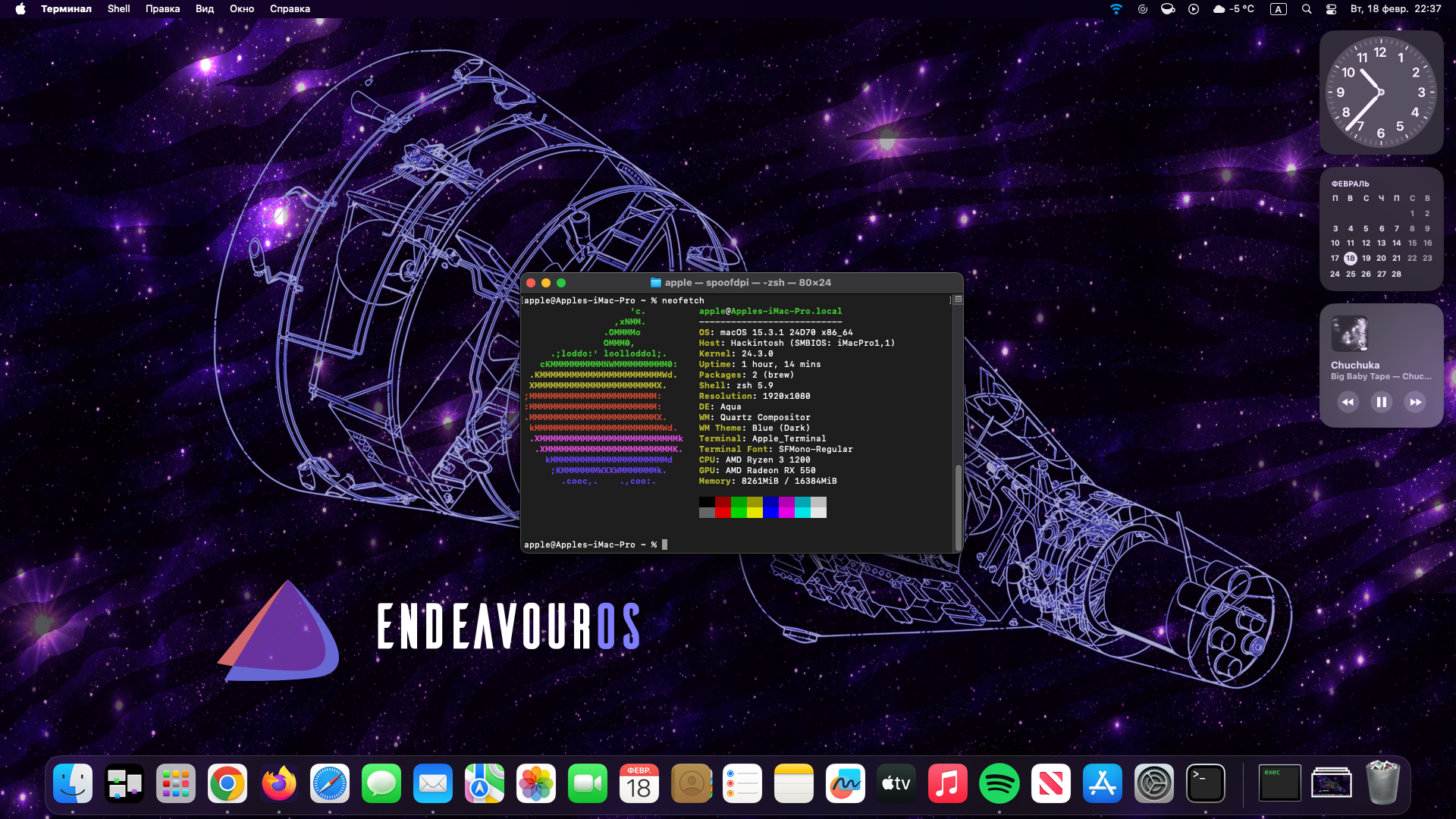Open the Вид menu
Screen dimensions: 1456x819
205,9
